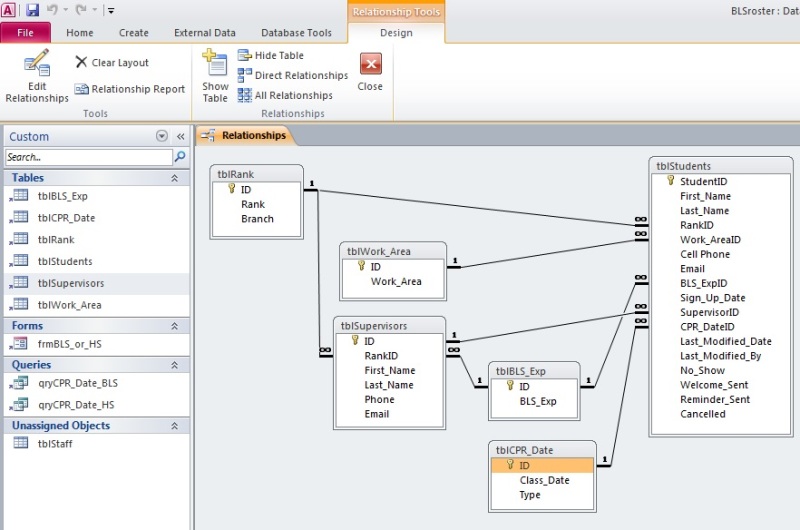Collapse the Tables group

174,178
